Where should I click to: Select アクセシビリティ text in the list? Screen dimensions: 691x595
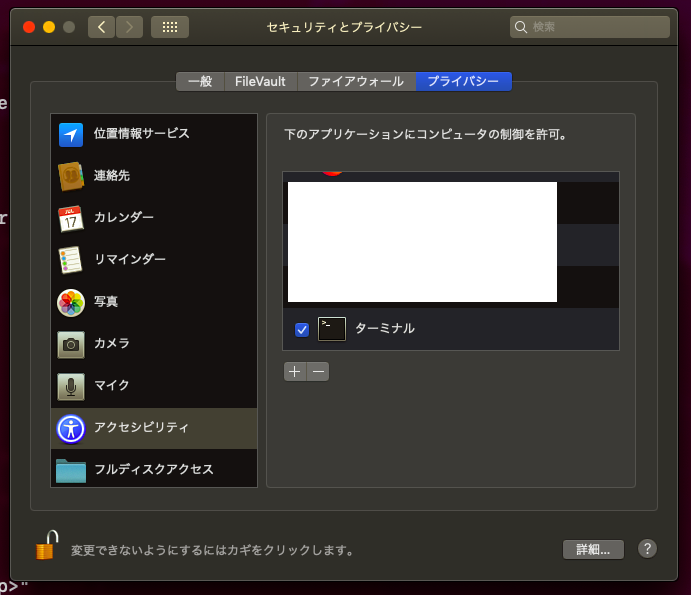(141, 427)
